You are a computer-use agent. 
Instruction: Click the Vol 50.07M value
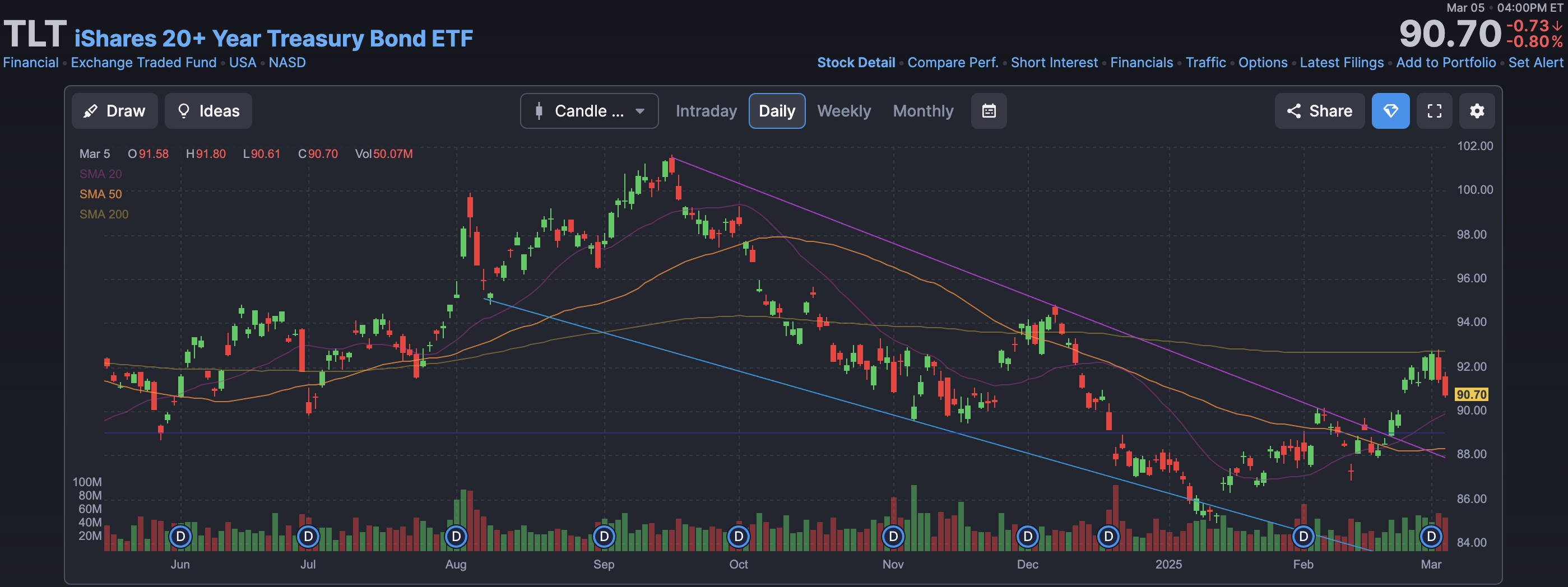383,154
